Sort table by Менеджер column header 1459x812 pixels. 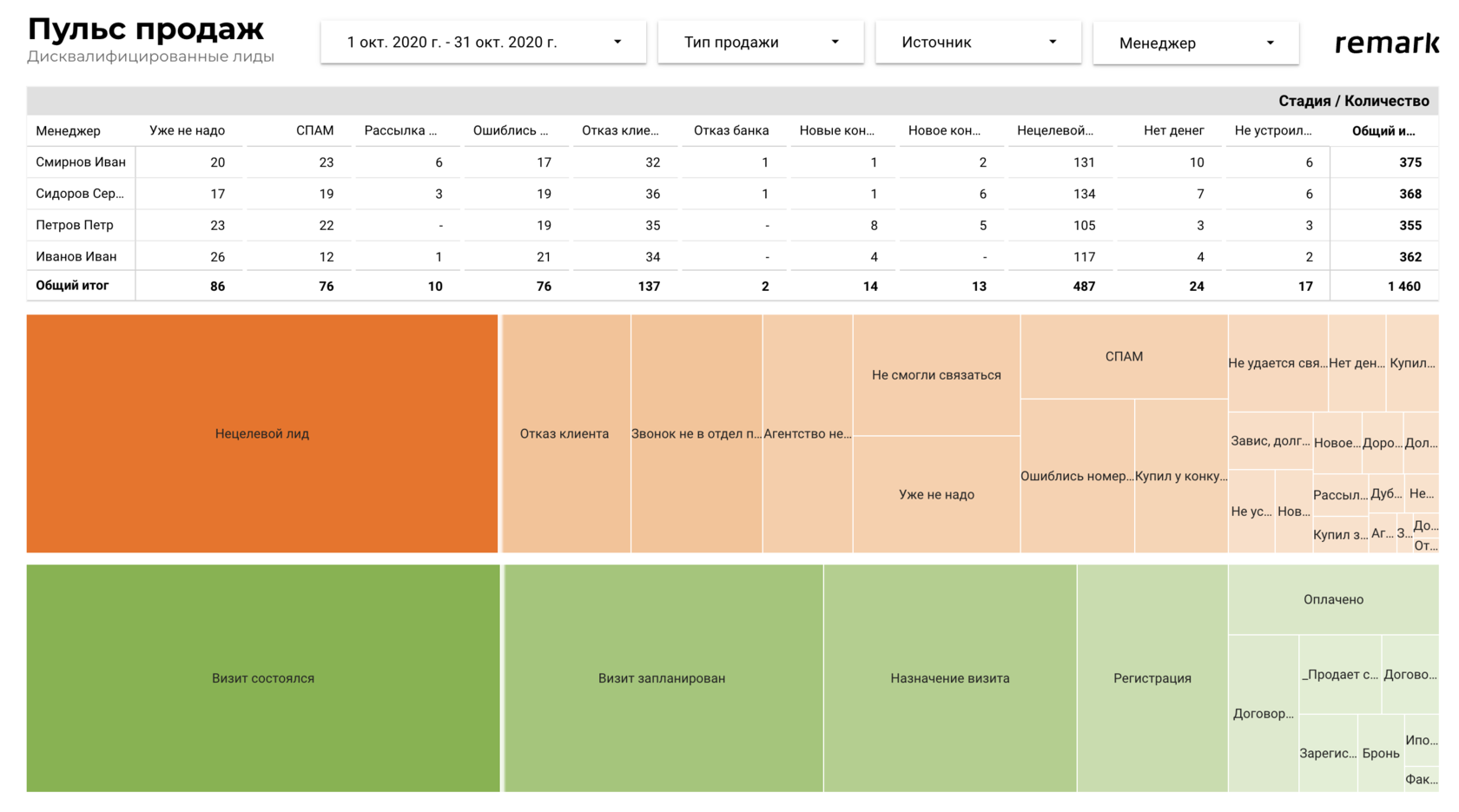(68, 130)
